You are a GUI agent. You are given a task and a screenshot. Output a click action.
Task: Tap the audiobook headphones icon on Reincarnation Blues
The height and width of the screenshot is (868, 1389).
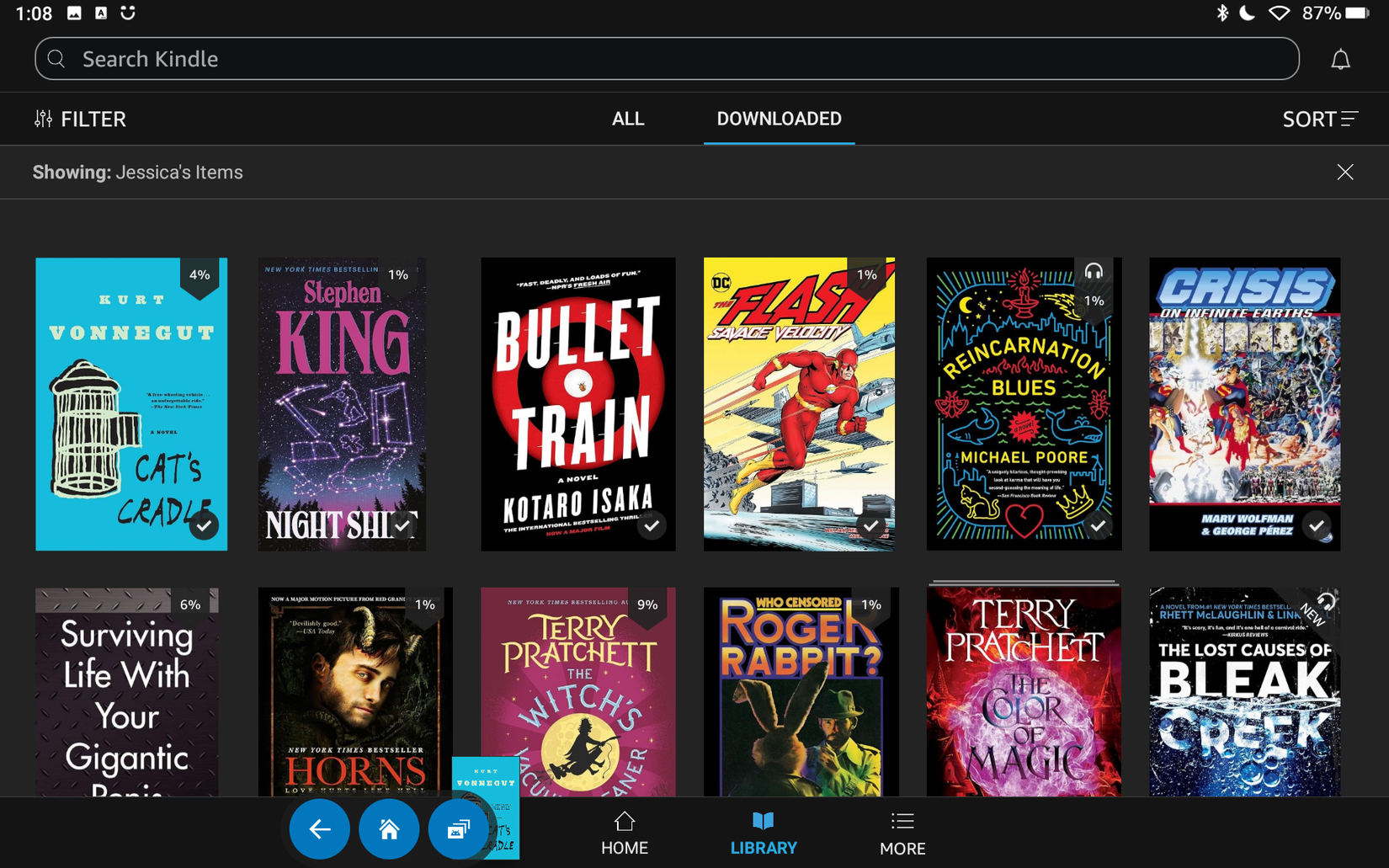[1094, 272]
